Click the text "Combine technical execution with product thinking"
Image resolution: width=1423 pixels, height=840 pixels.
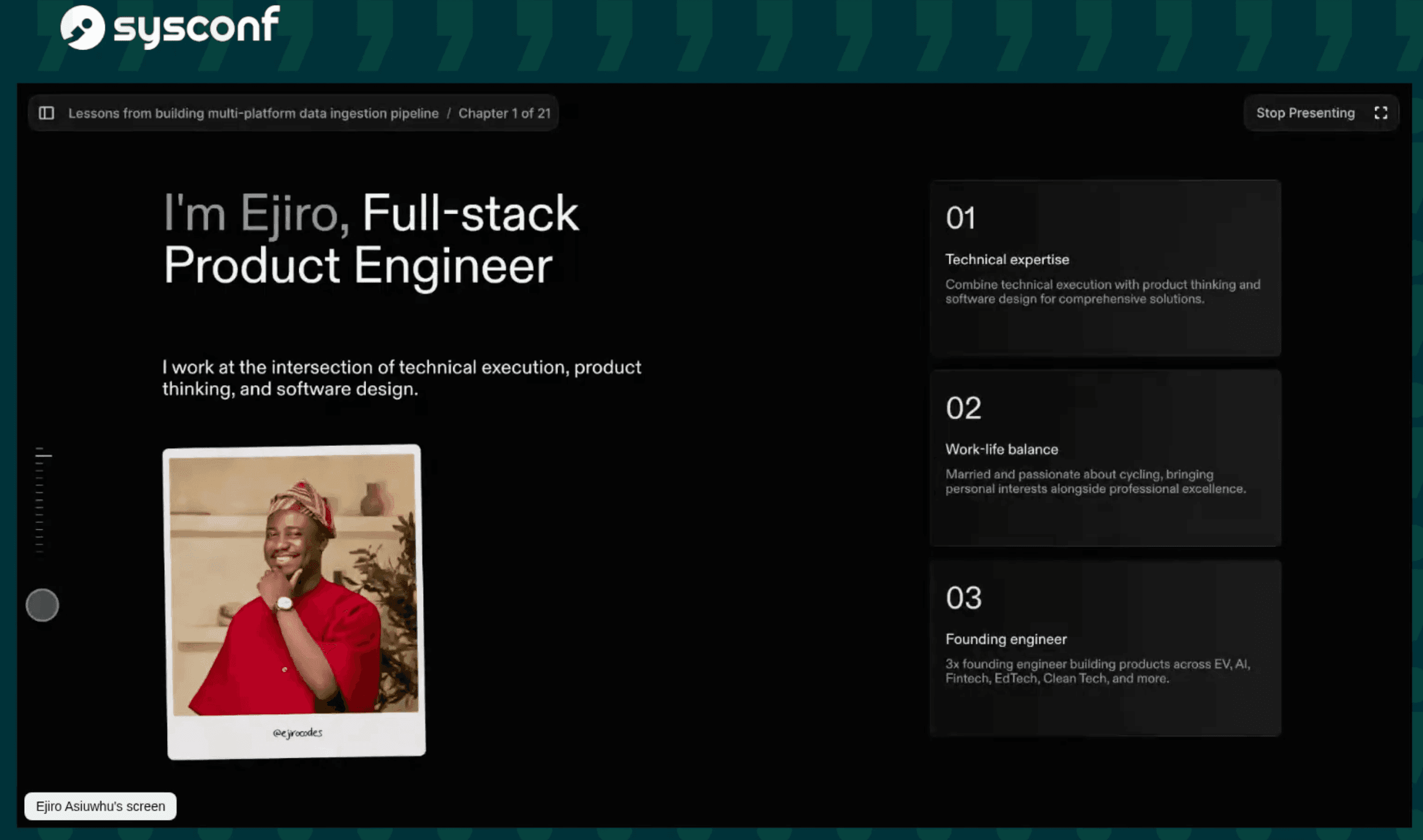coord(1090,285)
